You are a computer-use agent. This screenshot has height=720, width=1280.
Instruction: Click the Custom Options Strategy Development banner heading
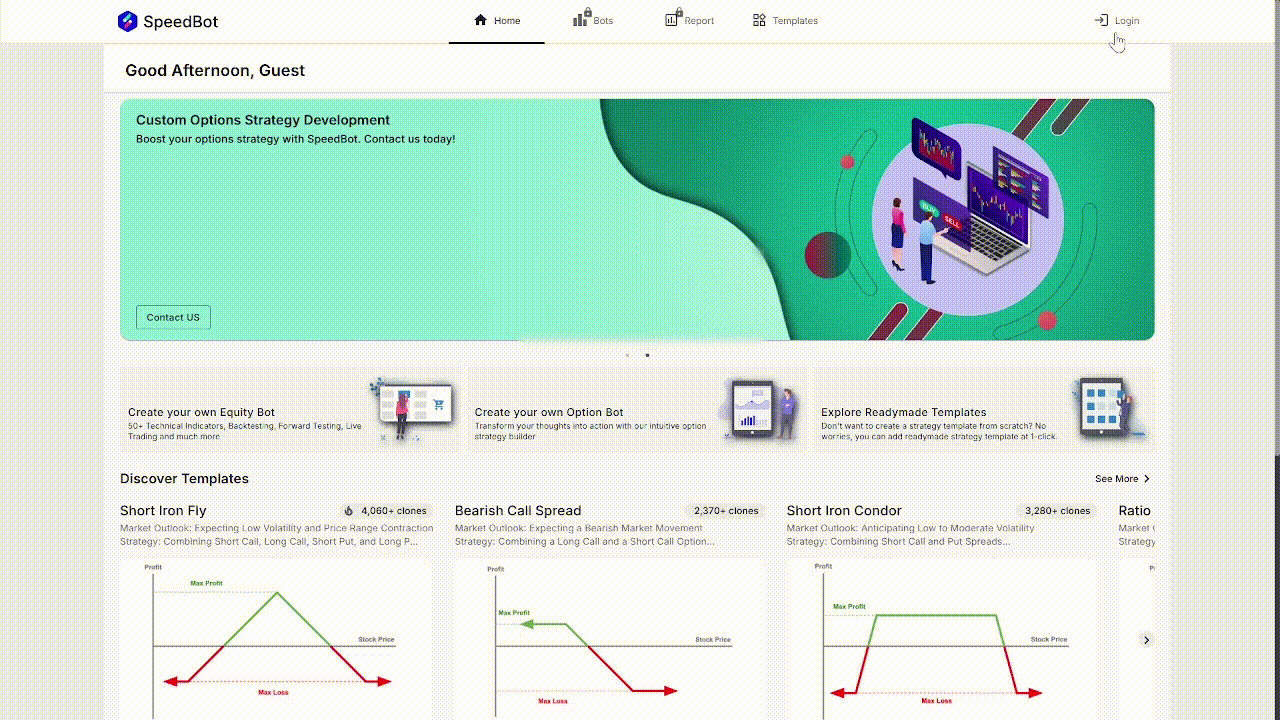click(263, 120)
